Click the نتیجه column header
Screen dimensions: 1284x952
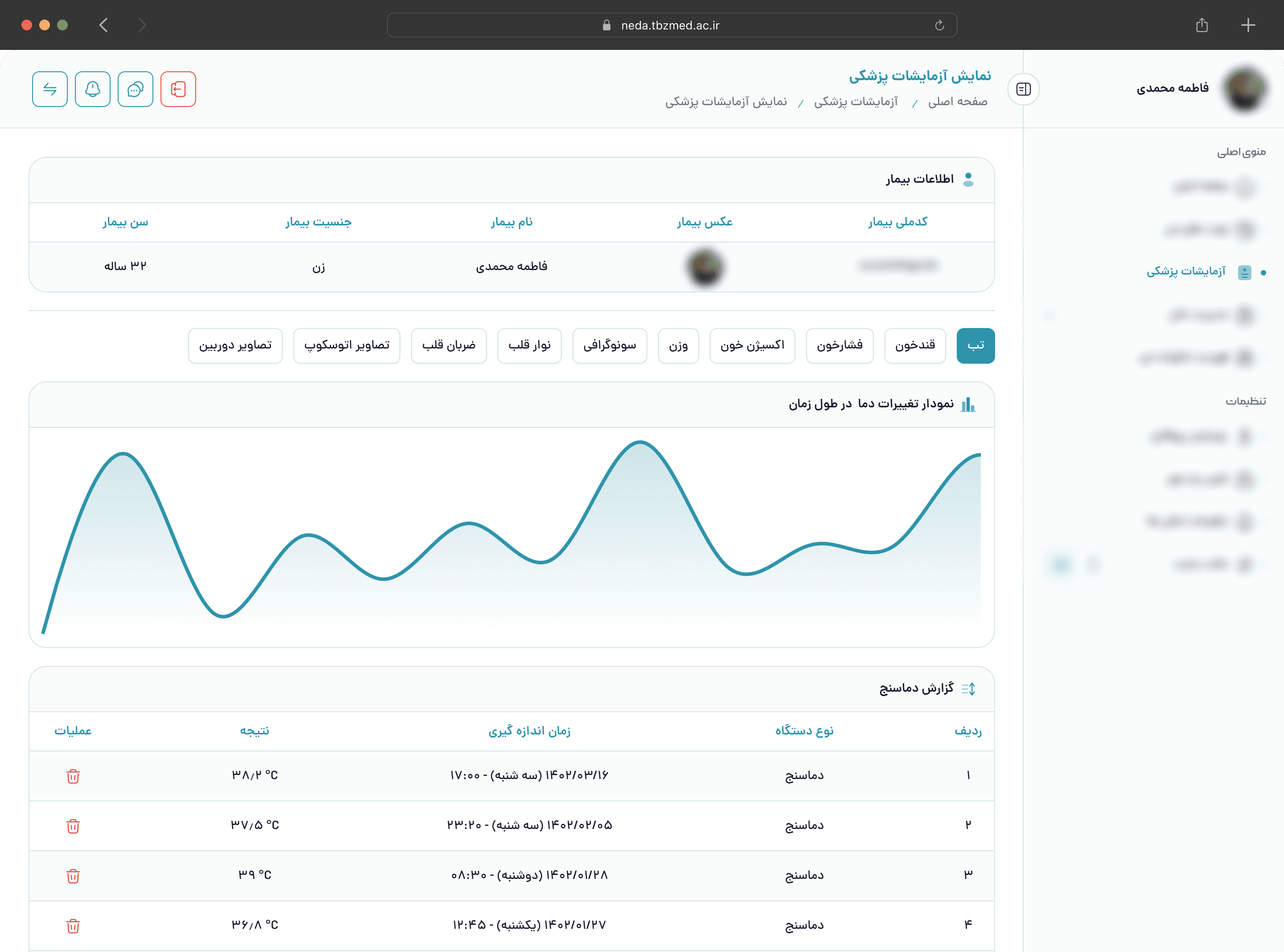(254, 731)
